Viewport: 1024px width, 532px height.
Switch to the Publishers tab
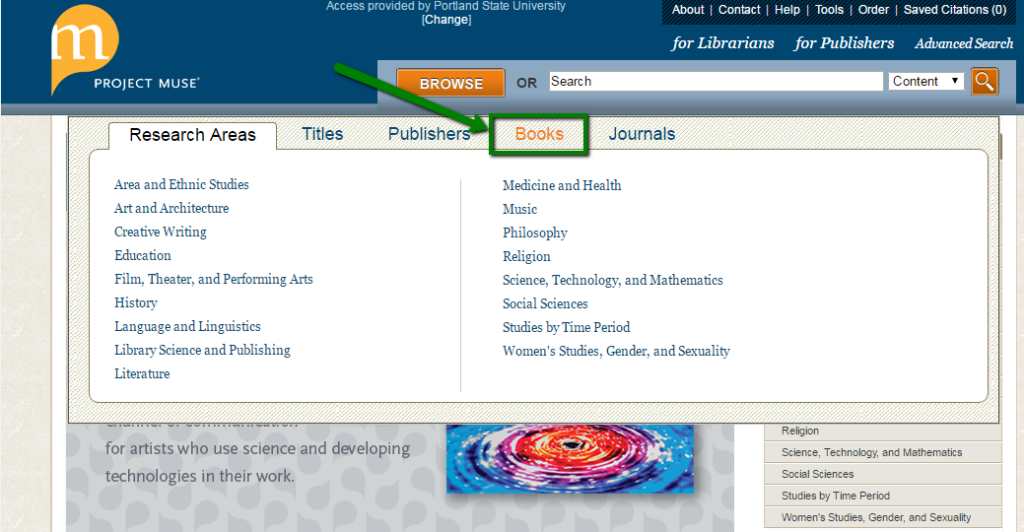pos(429,134)
